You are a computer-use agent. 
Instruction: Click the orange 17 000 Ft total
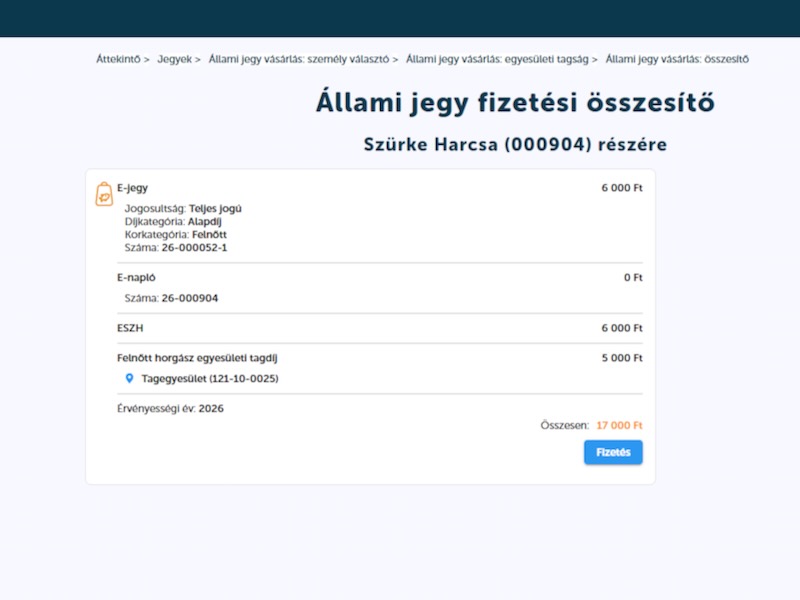coord(619,425)
